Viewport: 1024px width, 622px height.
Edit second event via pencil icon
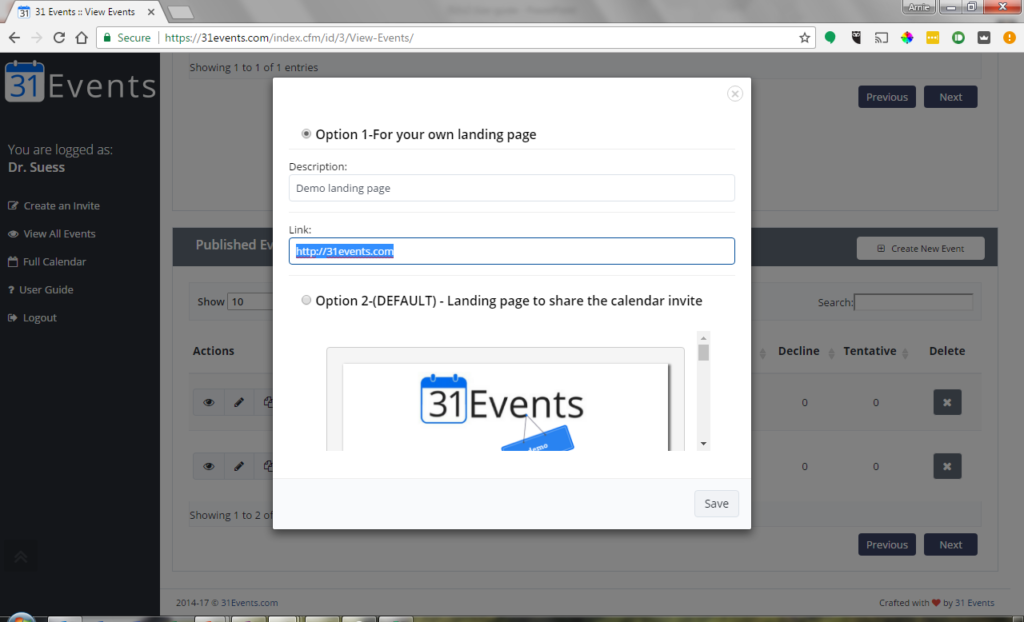pyautogui.click(x=239, y=466)
